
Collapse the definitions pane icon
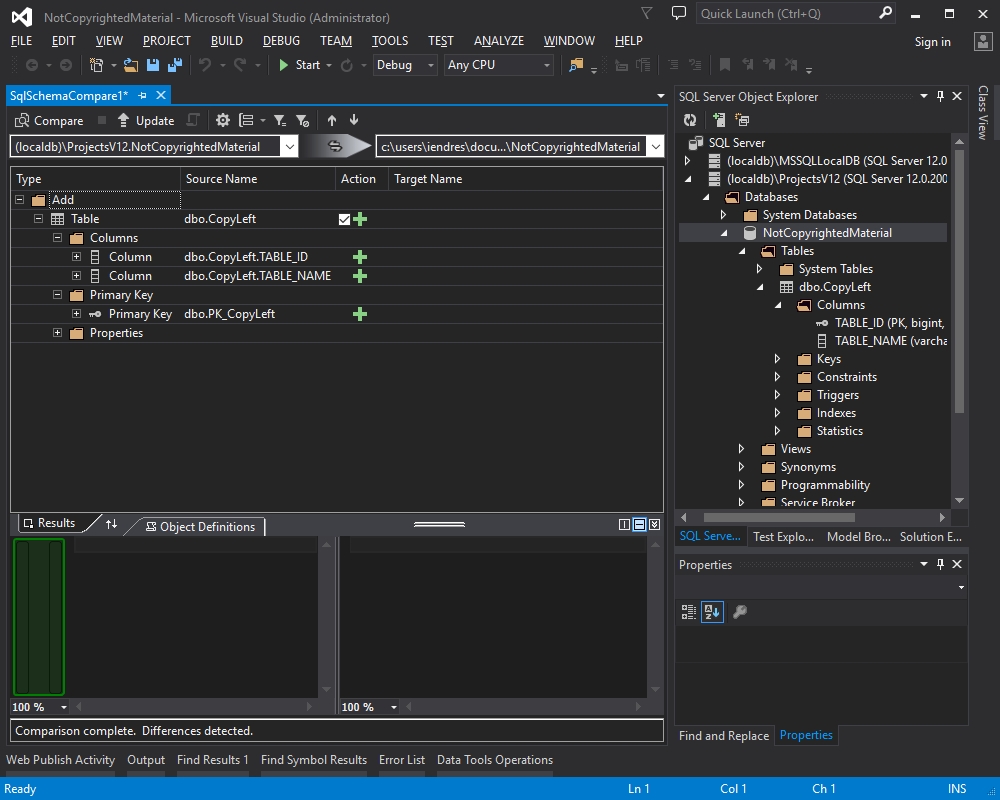[654, 524]
